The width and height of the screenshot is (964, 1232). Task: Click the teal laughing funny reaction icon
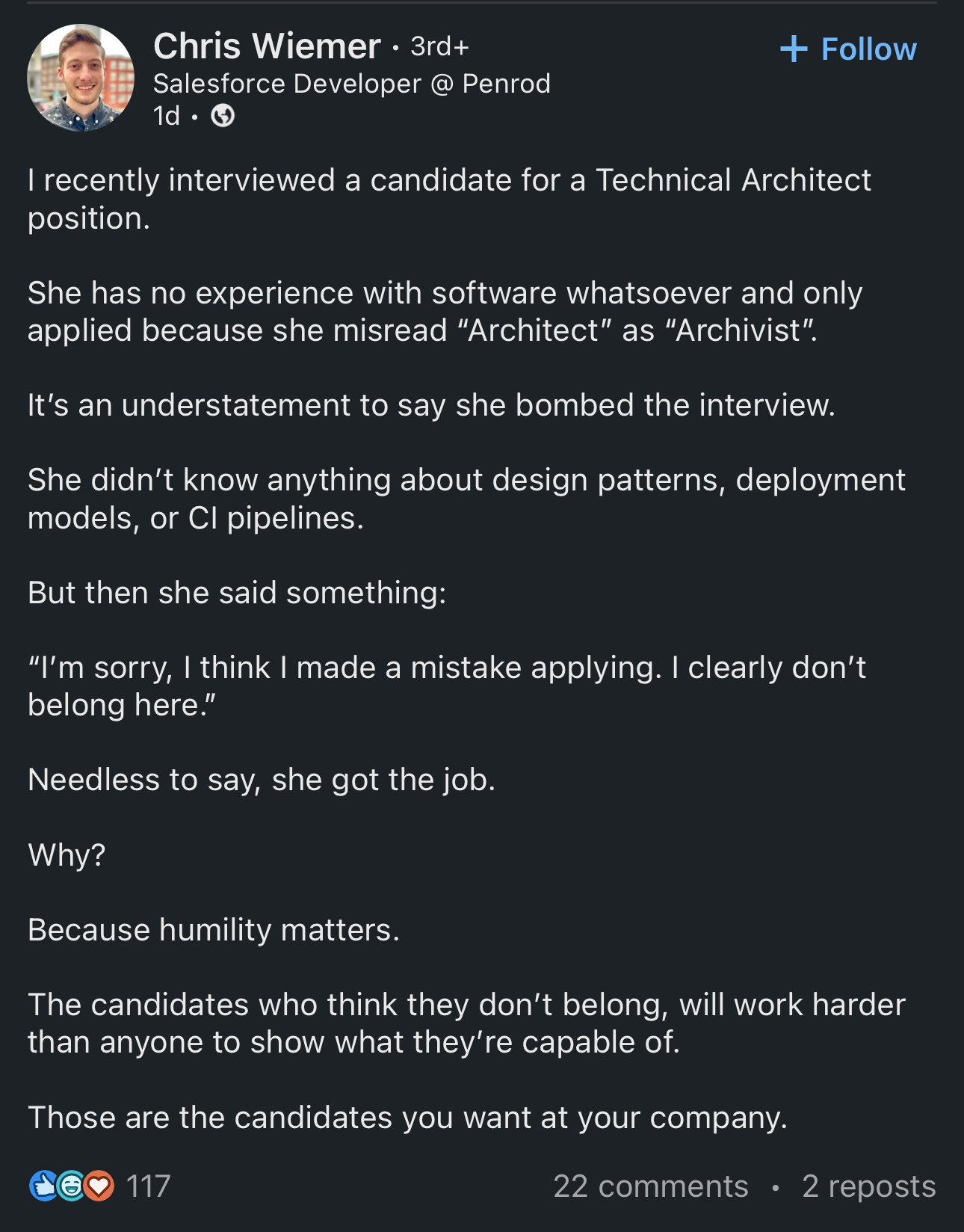(71, 1186)
